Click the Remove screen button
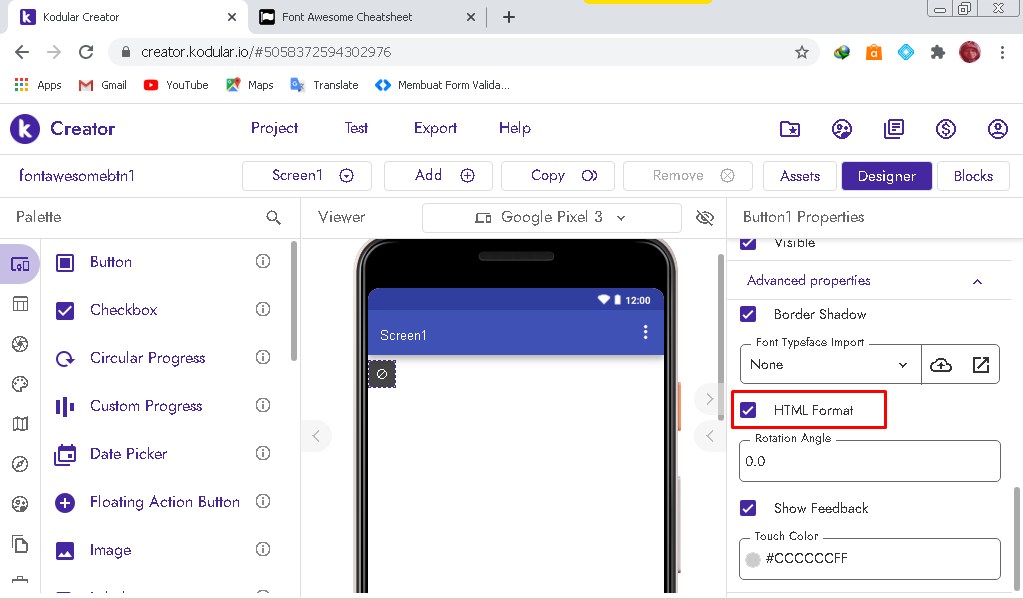Viewport: 1023px width, 599px height. tap(688, 176)
